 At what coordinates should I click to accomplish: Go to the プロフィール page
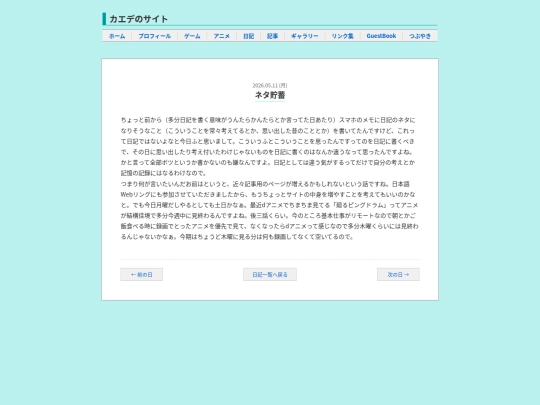click(x=154, y=36)
